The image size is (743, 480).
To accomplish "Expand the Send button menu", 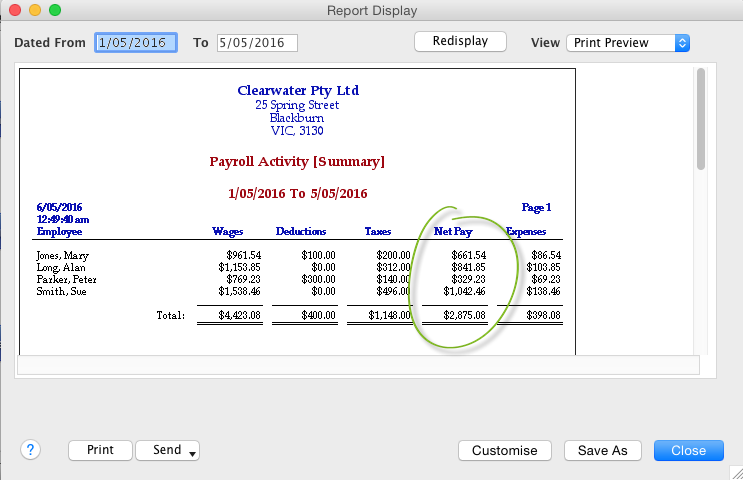I will (x=168, y=451).
